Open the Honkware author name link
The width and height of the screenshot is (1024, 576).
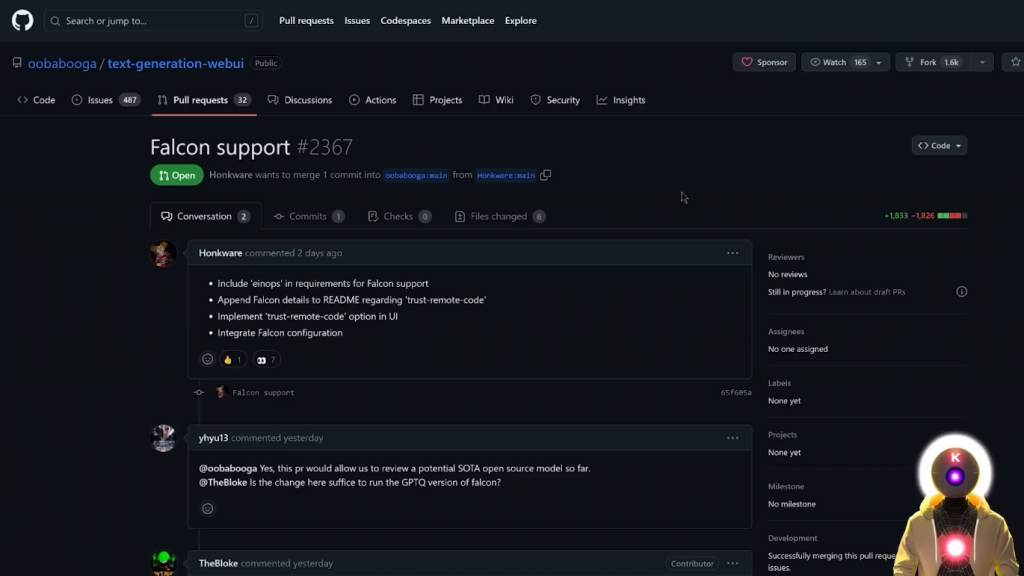coord(220,253)
